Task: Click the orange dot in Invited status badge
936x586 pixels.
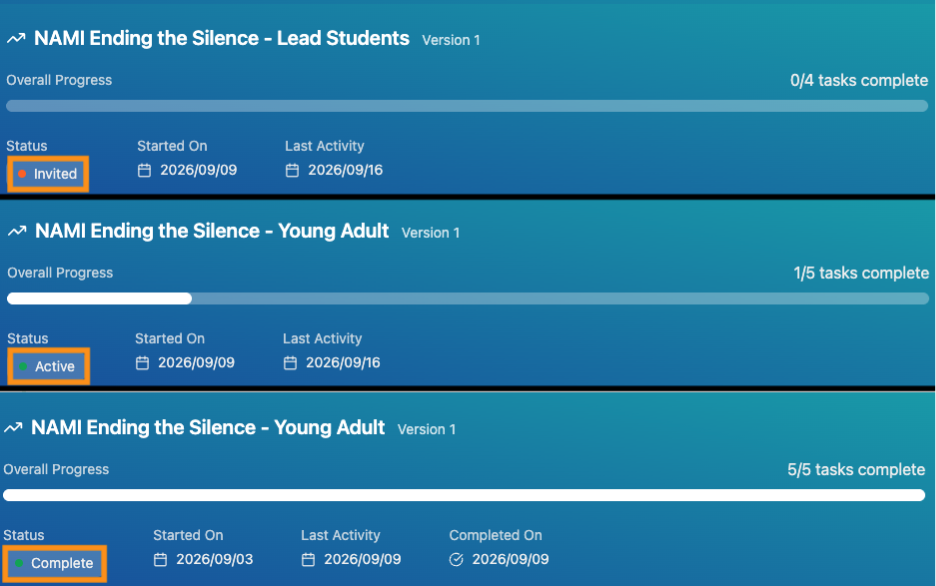Action: tap(22, 174)
